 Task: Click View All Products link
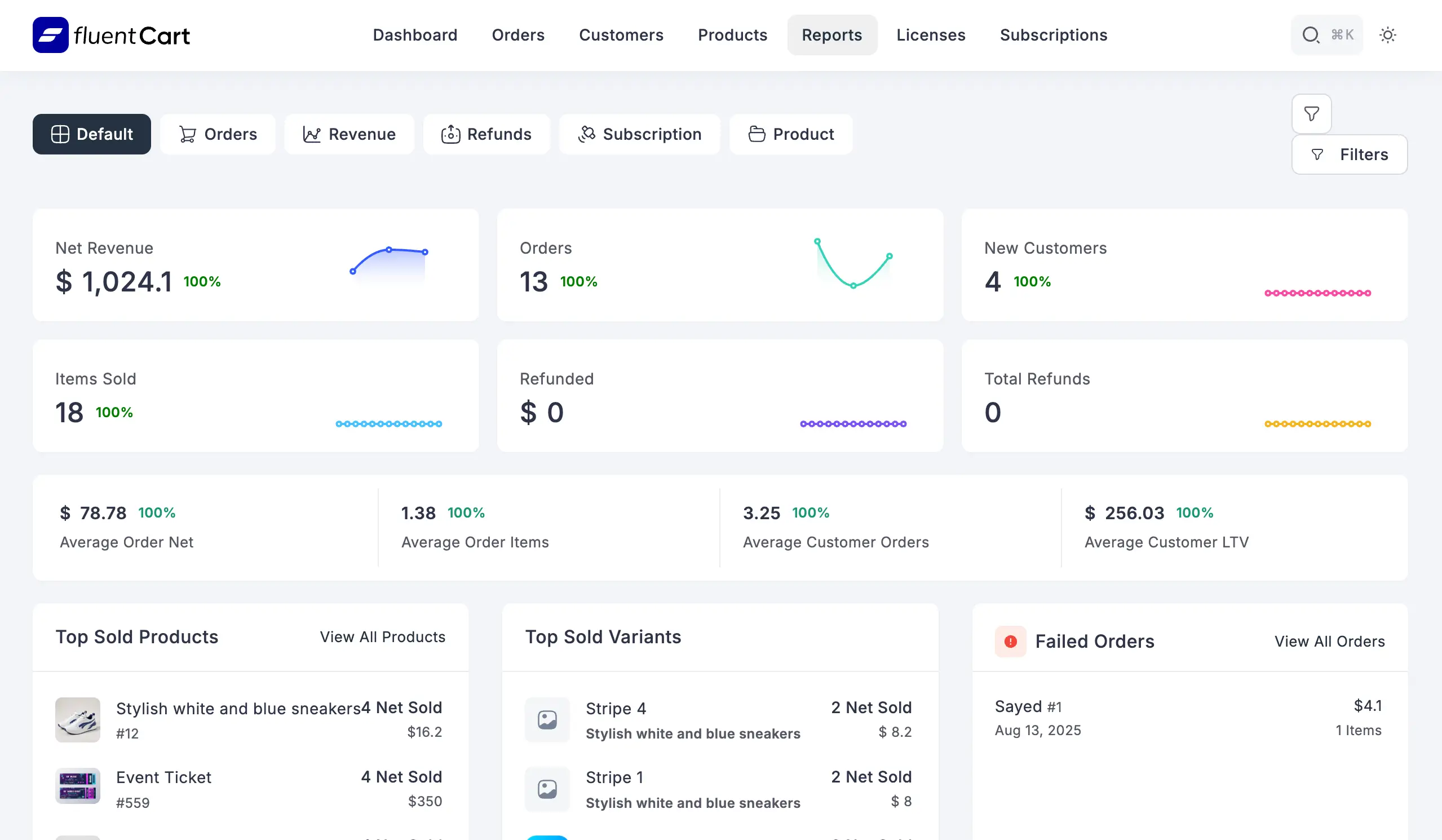382,637
